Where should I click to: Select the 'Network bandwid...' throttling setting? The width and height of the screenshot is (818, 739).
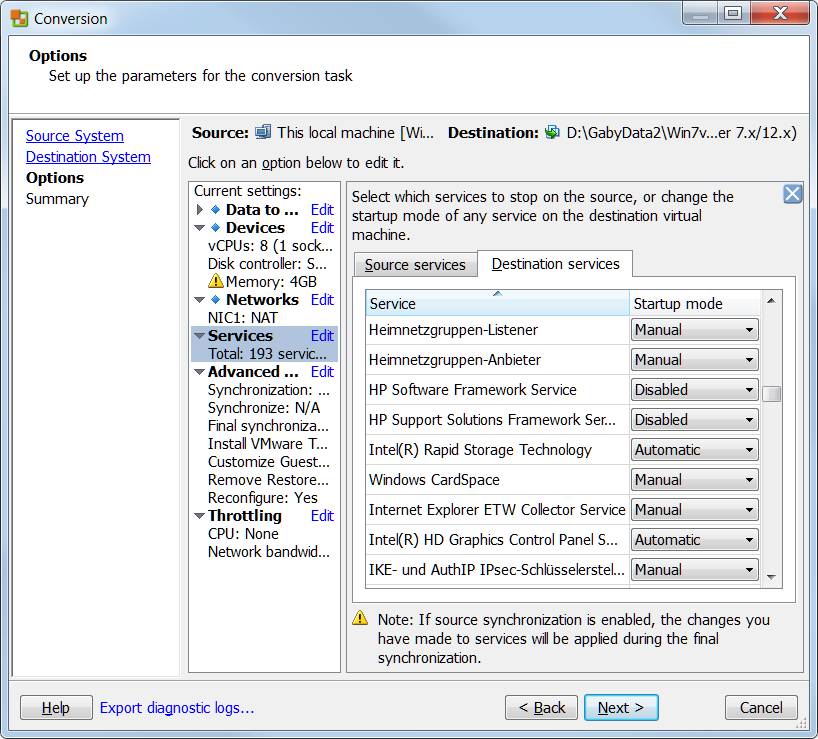[x=269, y=551]
